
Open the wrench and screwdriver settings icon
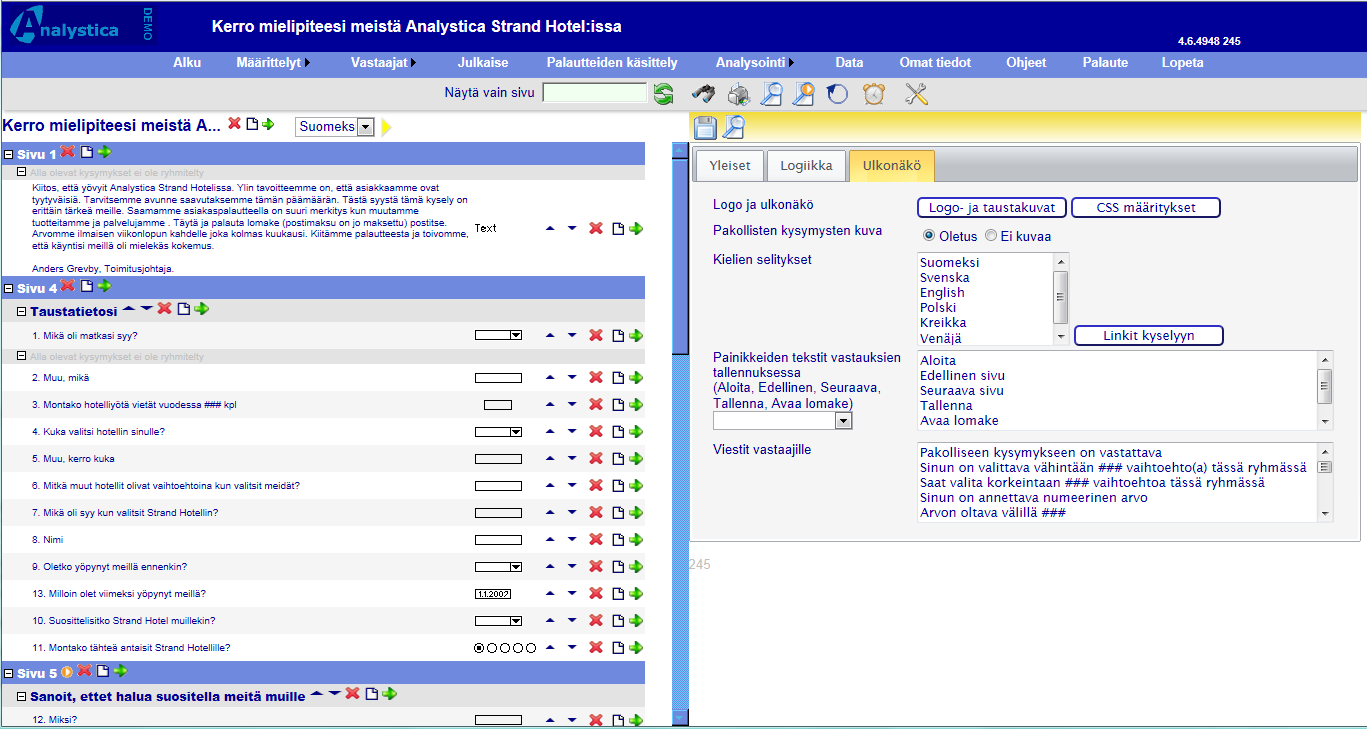[917, 94]
